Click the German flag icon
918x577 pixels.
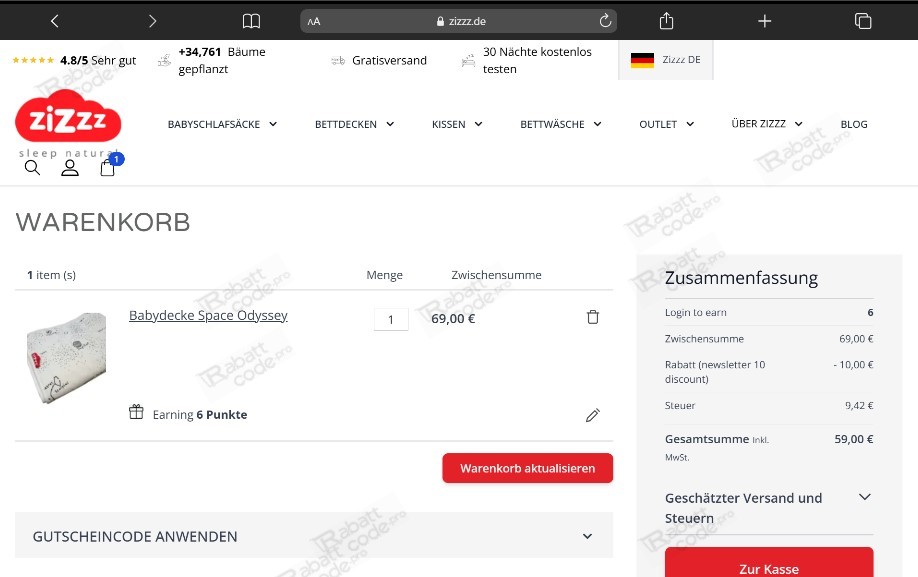pyautogui.click(x=642, y=60)
